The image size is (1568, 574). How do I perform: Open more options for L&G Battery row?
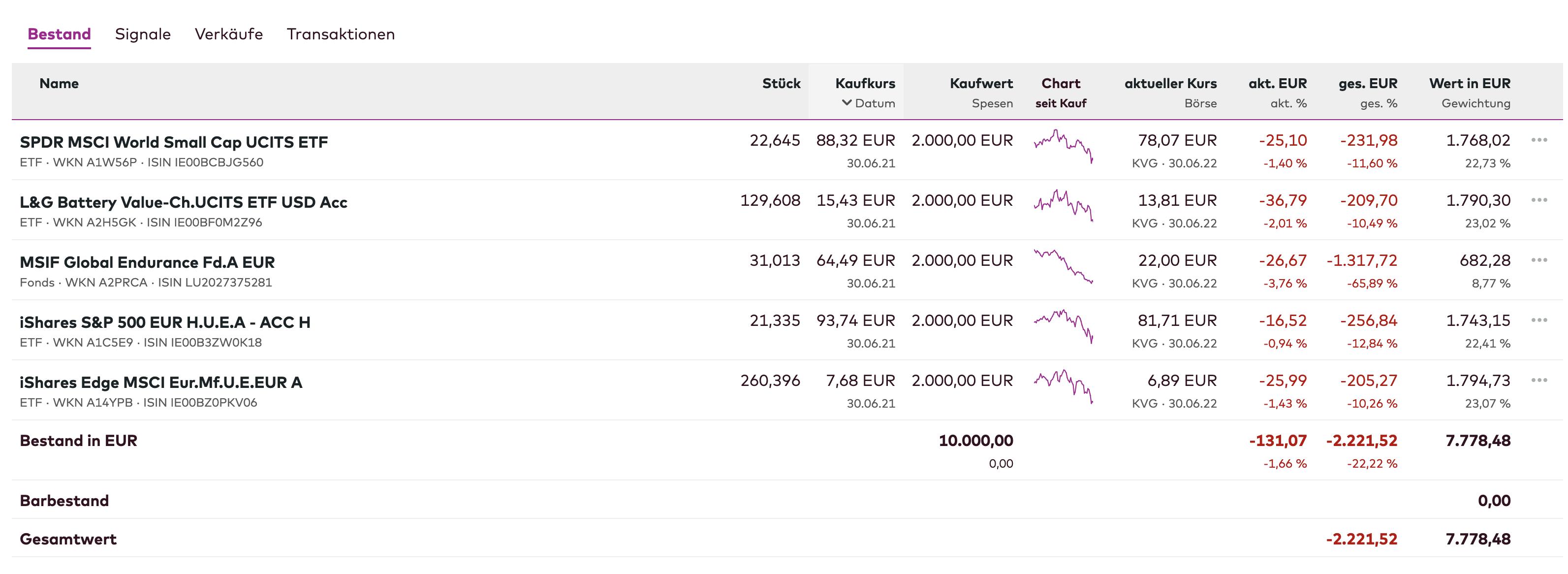1539,200
